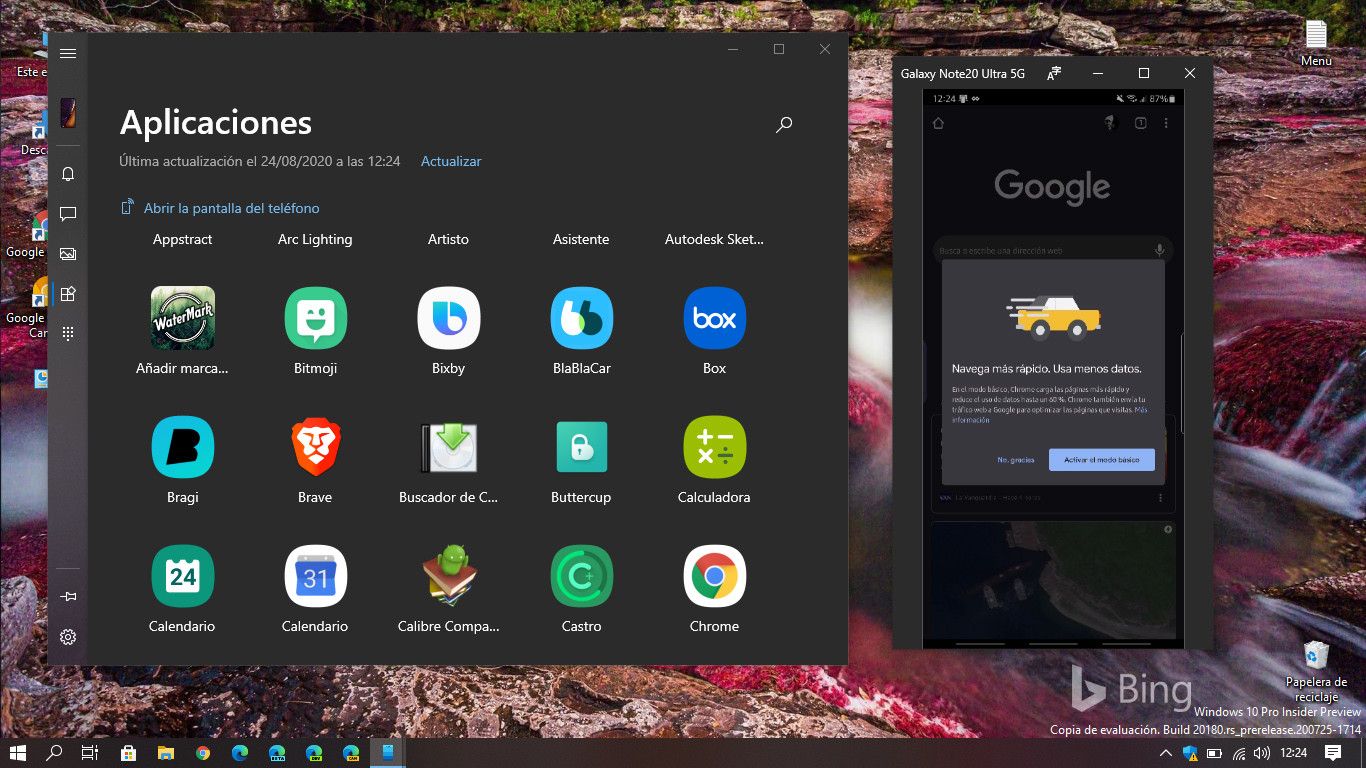Launch the Bitmoji app
This screenshot has width=1366, height=768.
point(315,318)
